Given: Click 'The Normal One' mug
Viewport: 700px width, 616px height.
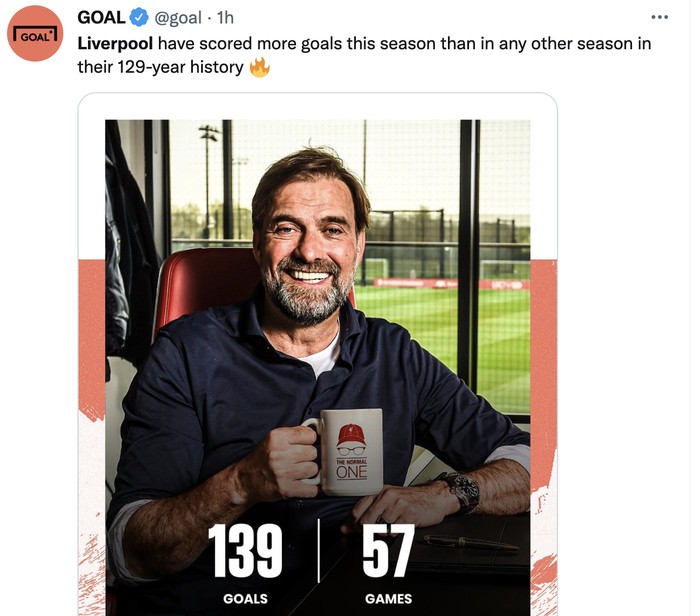Looking at the screenshot, I should (350, 450).
